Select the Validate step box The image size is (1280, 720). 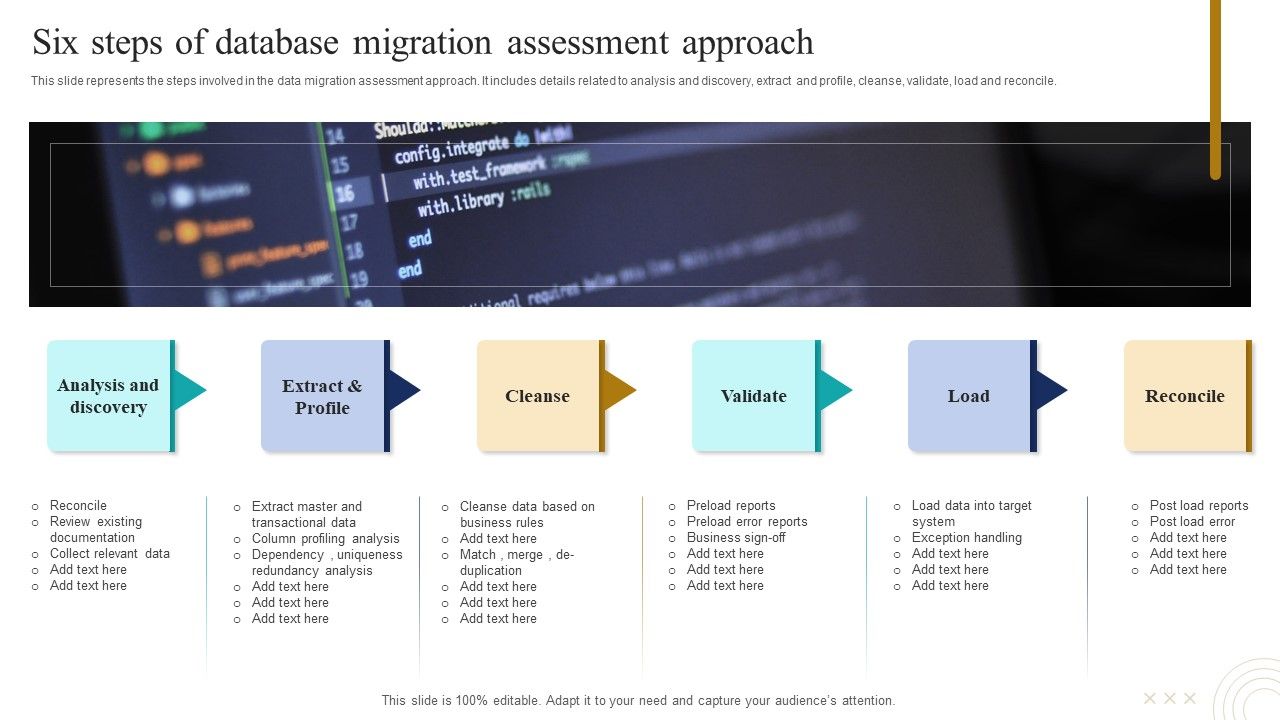(756, 396)
